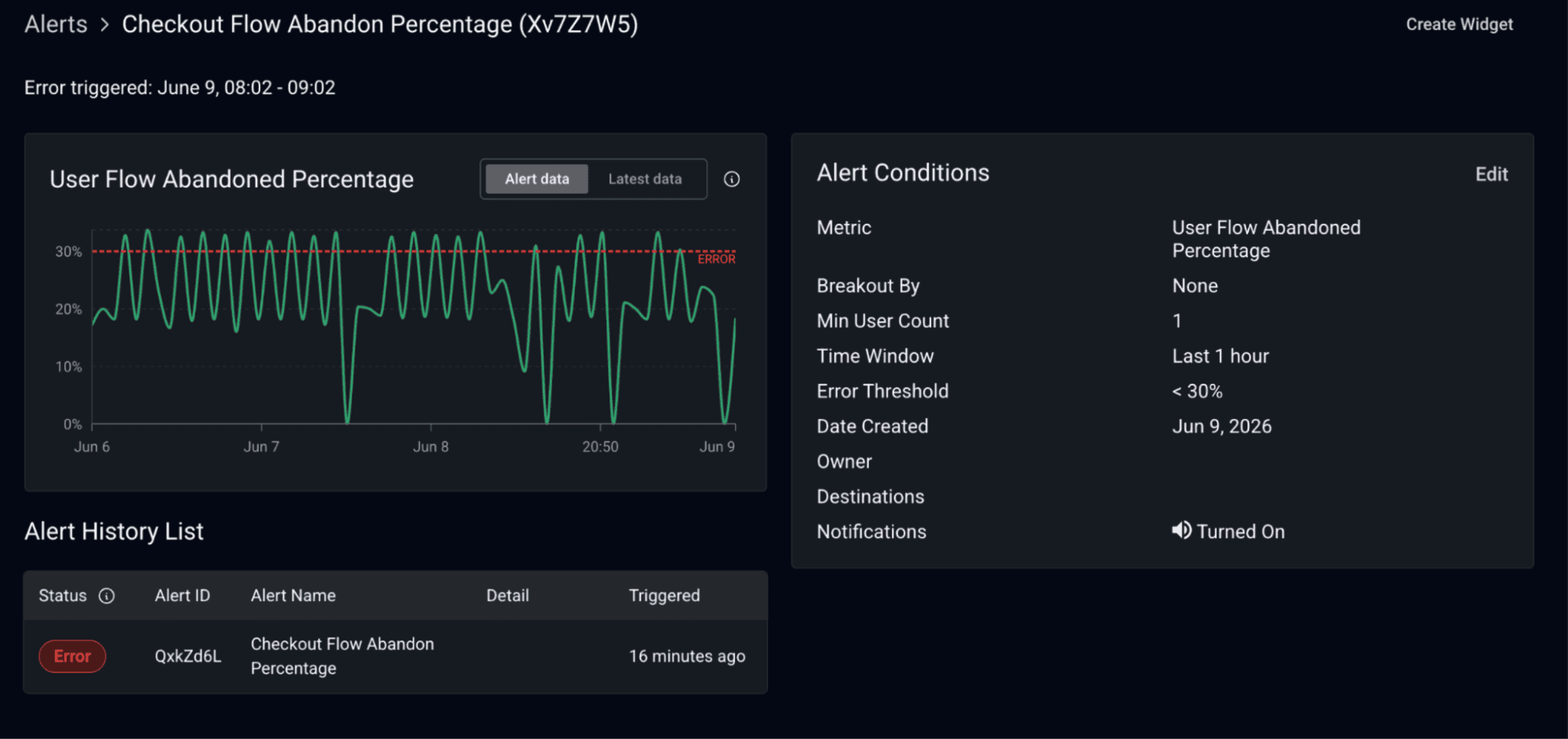Switch chart to Latest data

[x=645, y=179]
